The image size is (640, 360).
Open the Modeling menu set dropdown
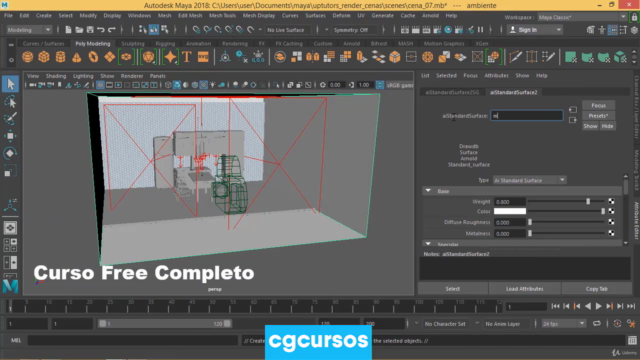tap(29, 30)
